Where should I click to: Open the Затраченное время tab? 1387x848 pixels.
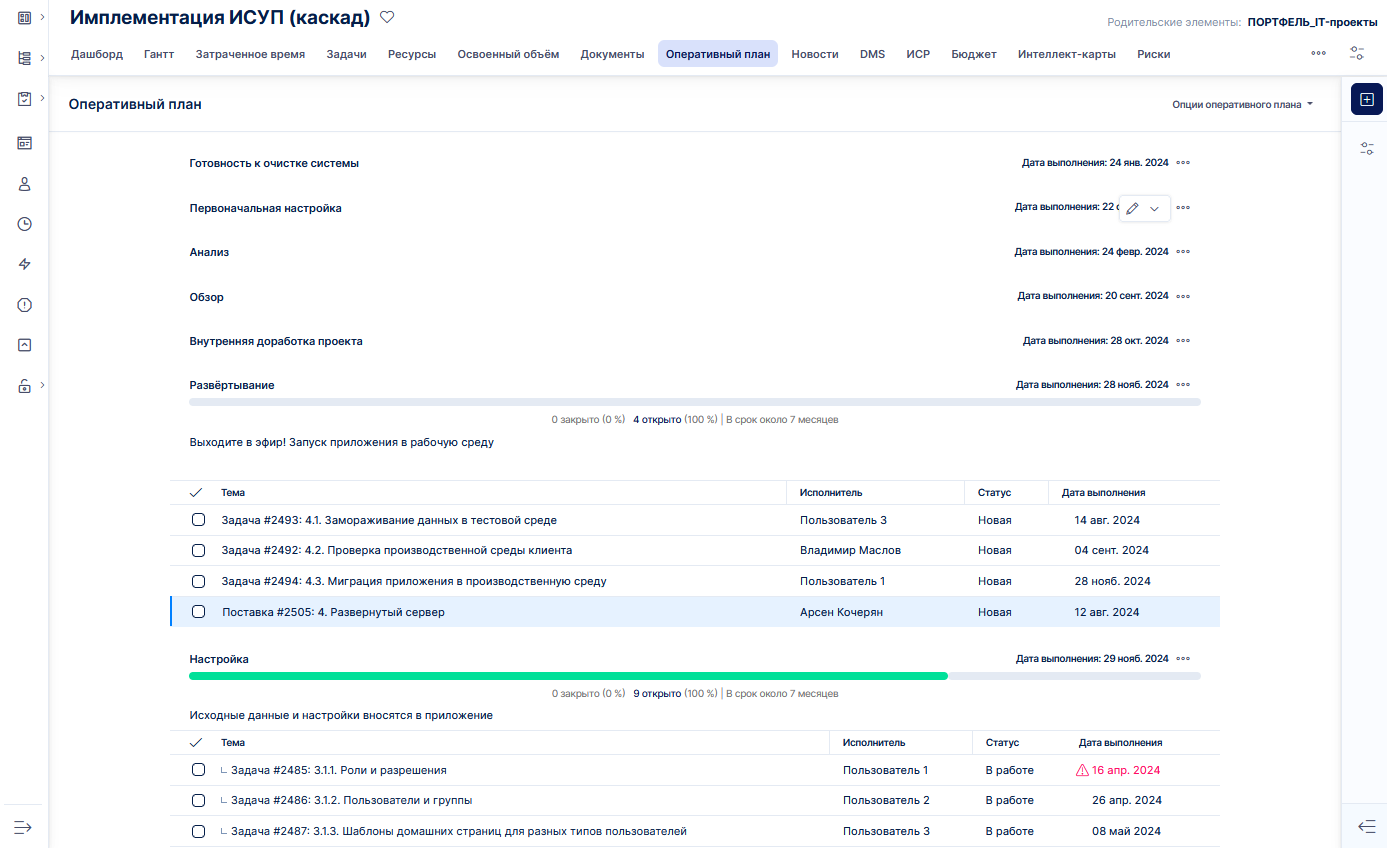(250, 54)
